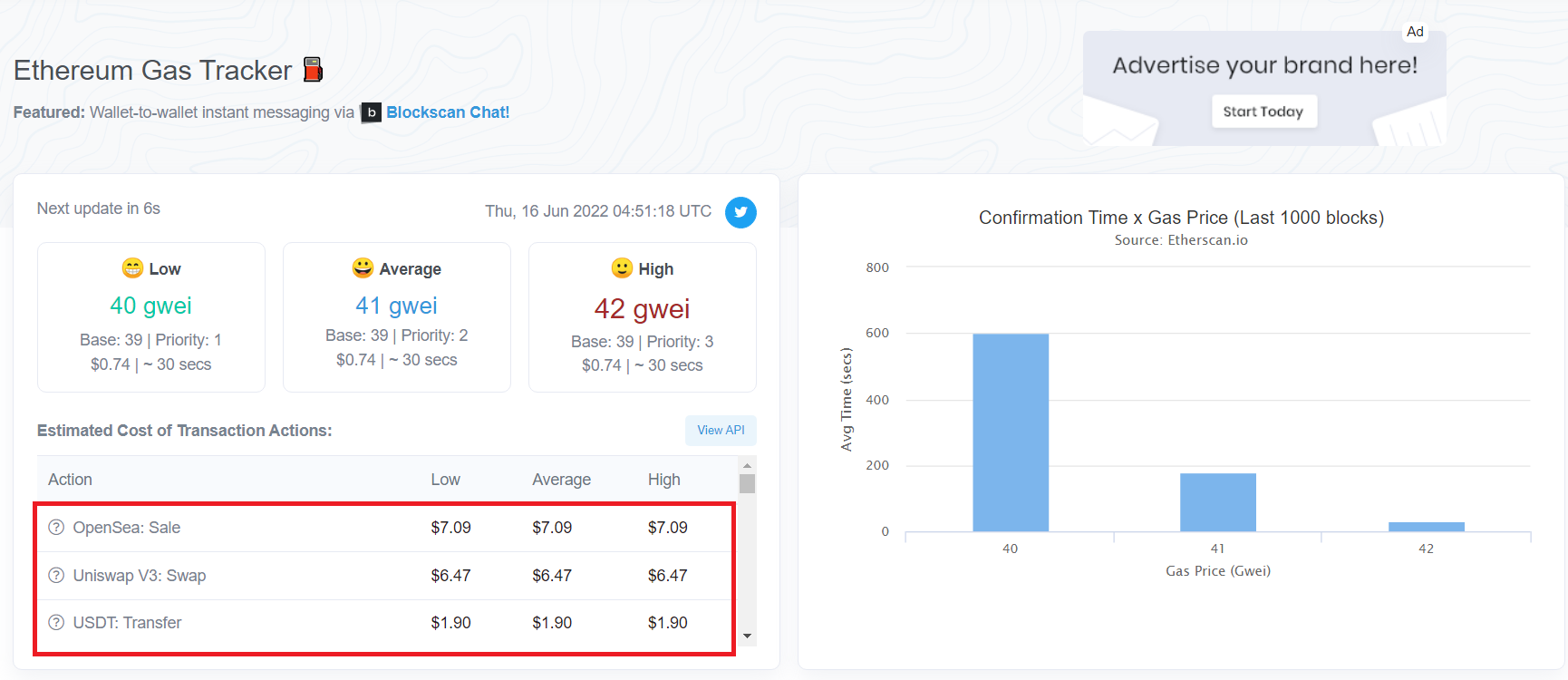Click the Blockscan 'b' logo icon
Screen dimensions: 1568x680
(371, 112)
